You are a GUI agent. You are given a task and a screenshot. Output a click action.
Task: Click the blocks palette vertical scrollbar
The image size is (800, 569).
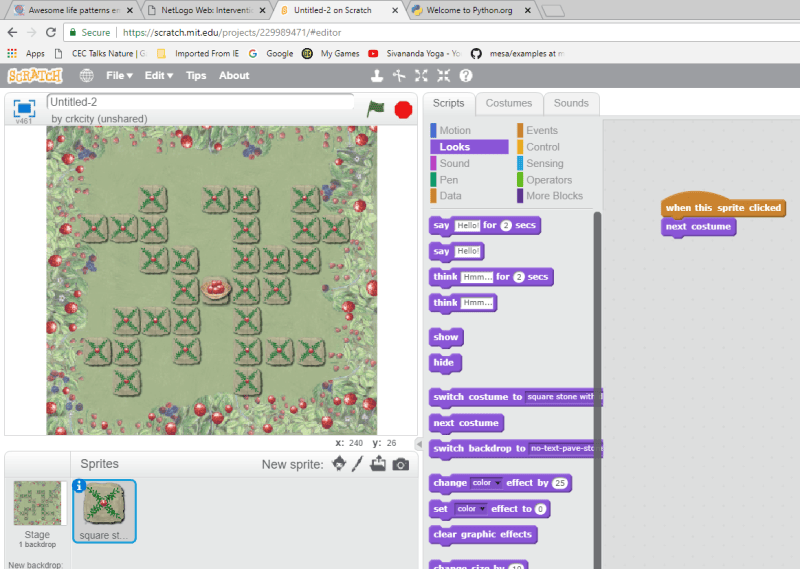pyautogui.click(x=597, y=390)
